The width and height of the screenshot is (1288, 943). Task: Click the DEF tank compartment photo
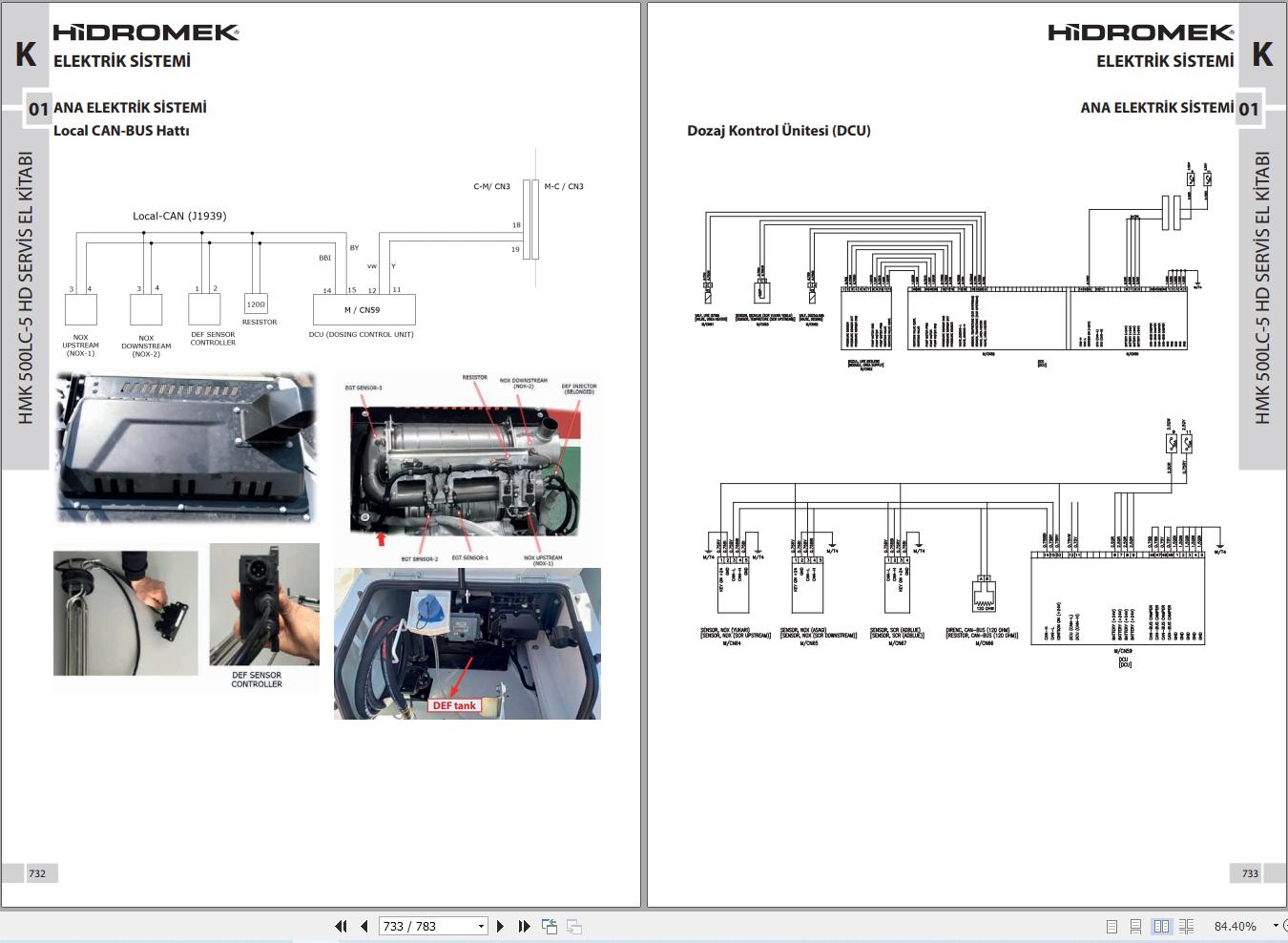tap(467, 643)
